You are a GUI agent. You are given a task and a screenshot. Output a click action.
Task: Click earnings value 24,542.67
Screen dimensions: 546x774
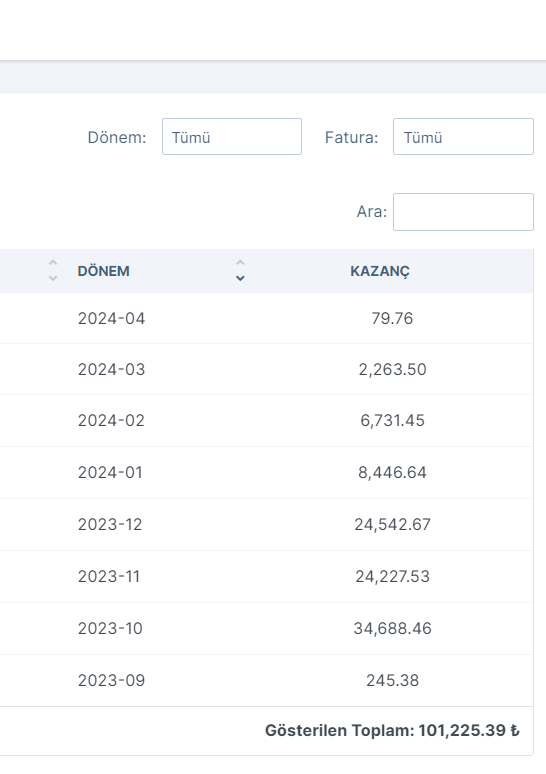[392, 524]
